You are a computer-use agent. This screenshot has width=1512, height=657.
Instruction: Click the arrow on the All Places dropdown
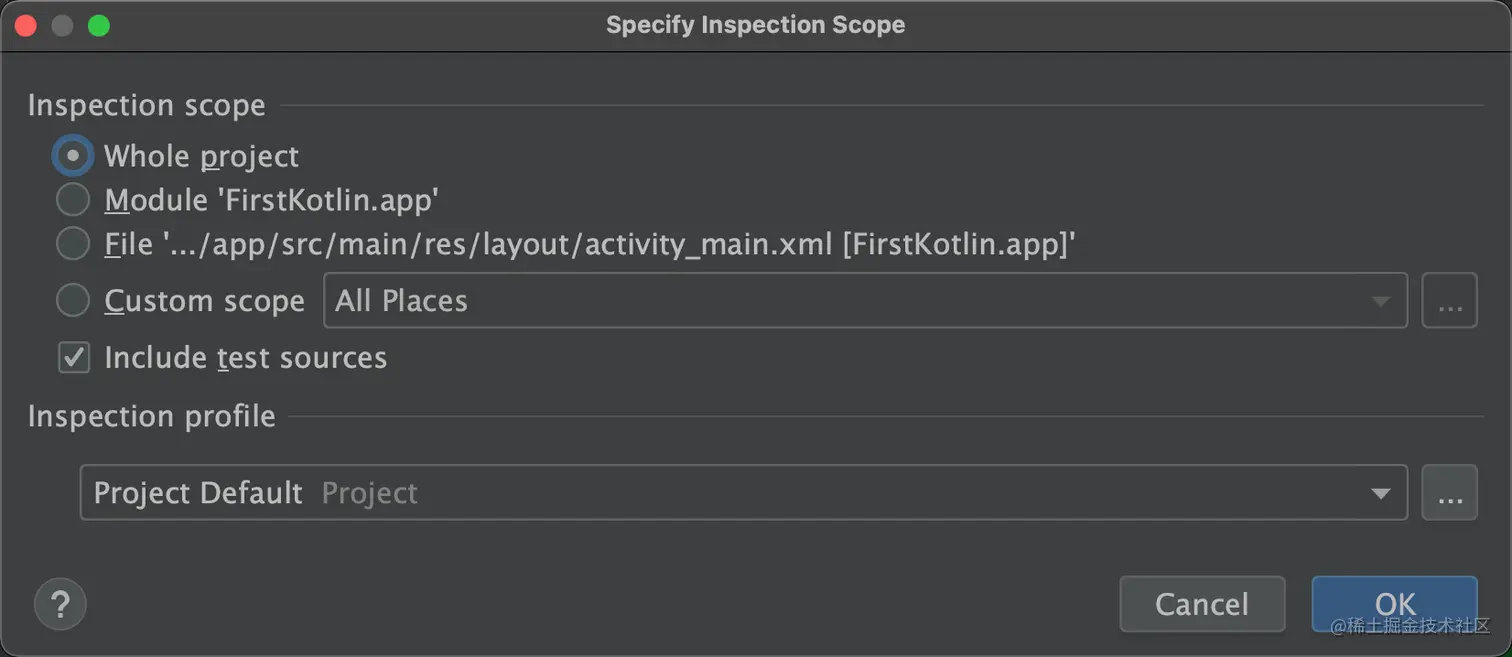pyautogui.click(x=1381, y=301)
